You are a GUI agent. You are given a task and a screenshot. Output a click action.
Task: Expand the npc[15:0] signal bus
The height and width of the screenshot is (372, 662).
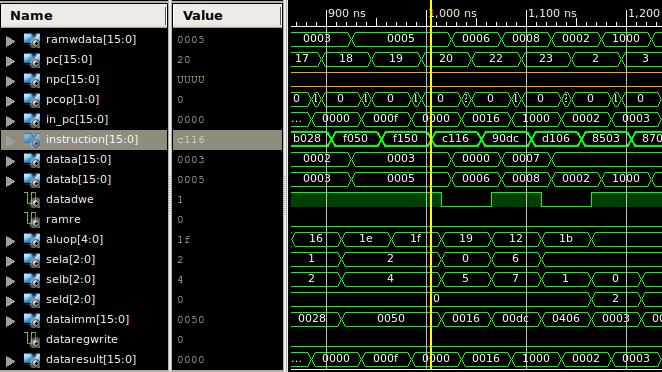click(10, 81)
